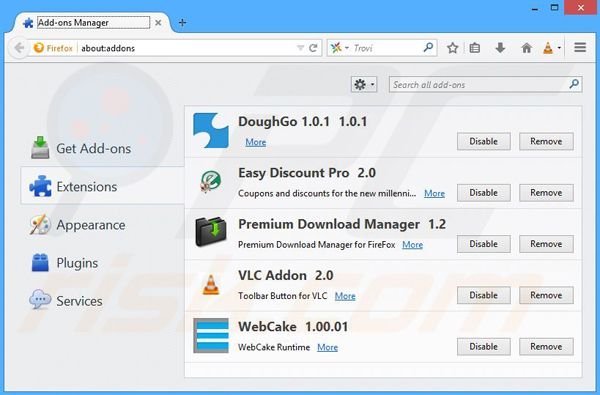Remove the DoughGo extension
600x395 pixels.
[546, 141]
